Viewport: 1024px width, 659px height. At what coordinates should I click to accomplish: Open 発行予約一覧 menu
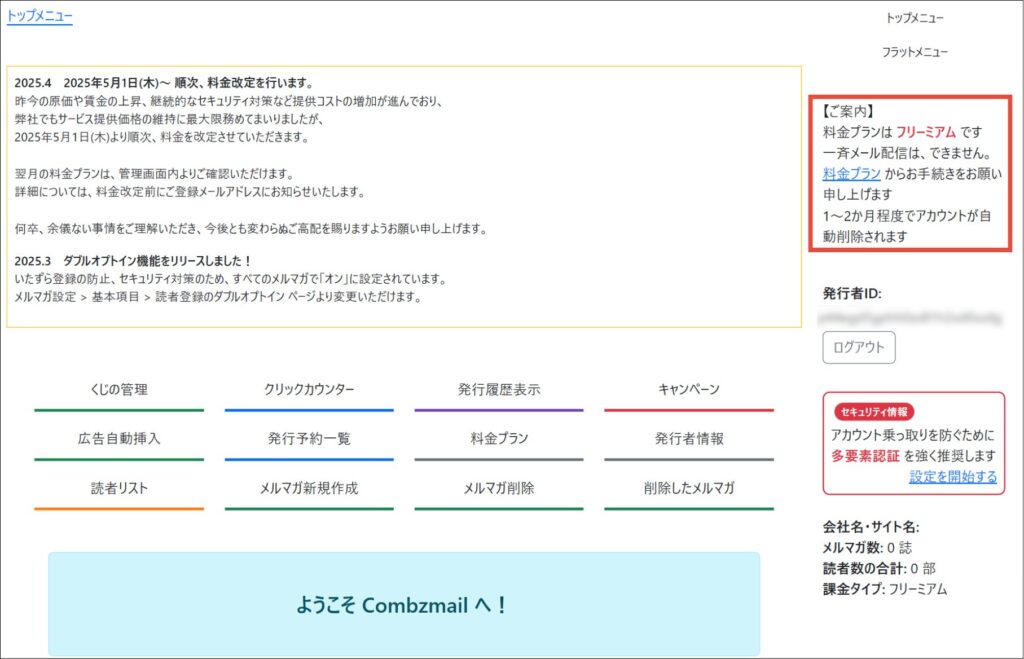[309, 439]
